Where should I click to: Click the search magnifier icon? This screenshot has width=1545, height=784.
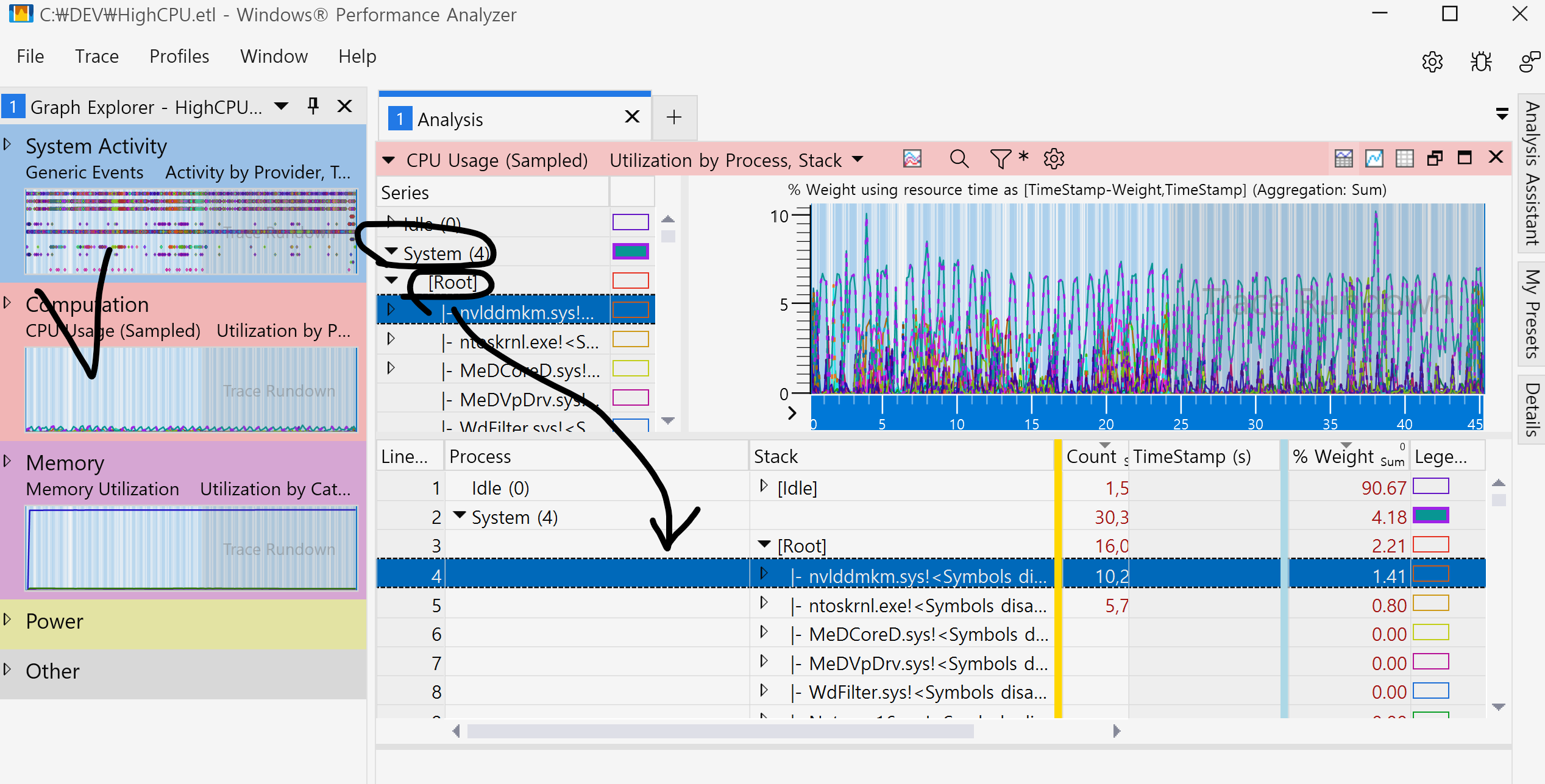[x=959, y=159]
